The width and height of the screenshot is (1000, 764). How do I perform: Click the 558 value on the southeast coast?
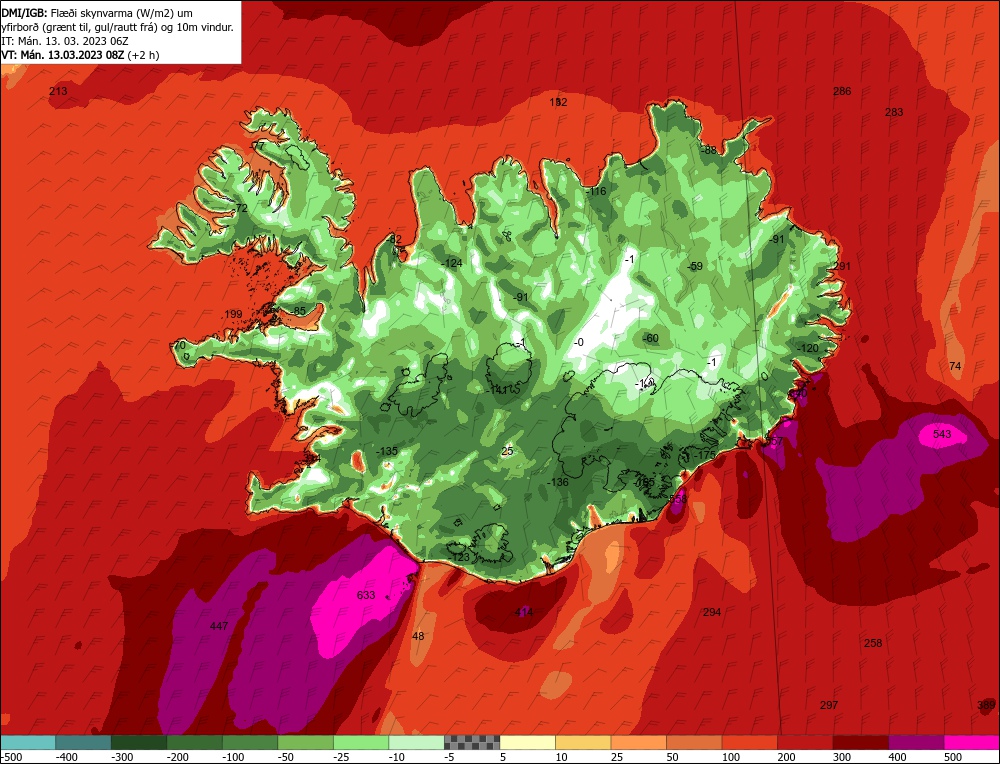pyautogui.click(x=678, y=499)
